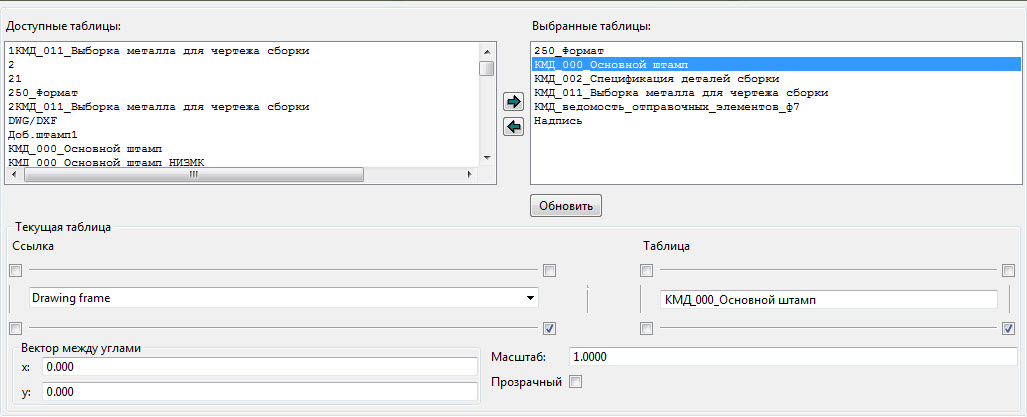Click available tables list scroll-down arrow

pos(486,158)
